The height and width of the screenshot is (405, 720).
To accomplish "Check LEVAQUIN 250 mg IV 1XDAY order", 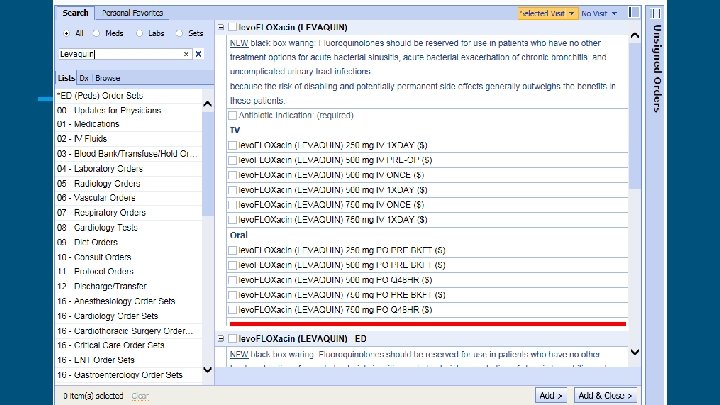I will (x=233, y=145).
